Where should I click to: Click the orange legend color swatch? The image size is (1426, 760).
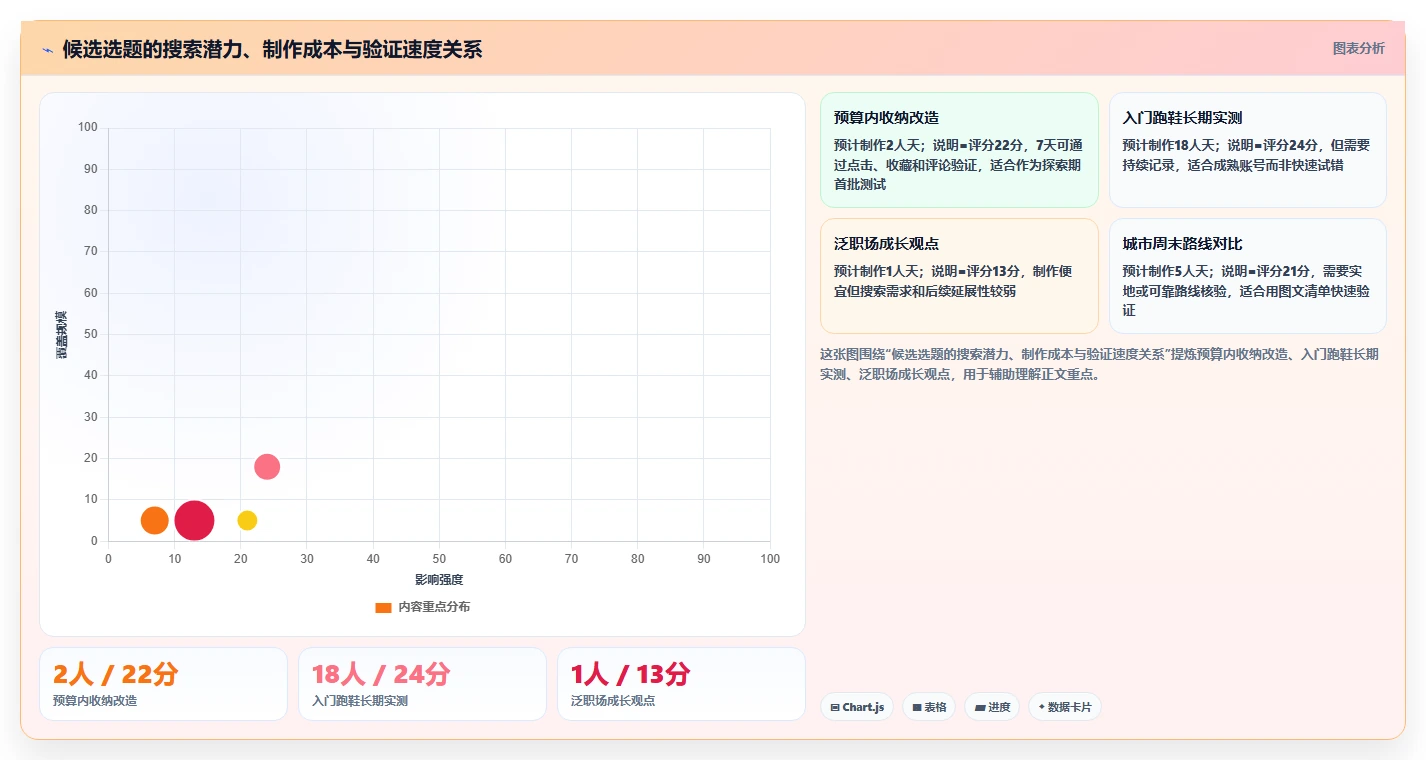[383, 608]
